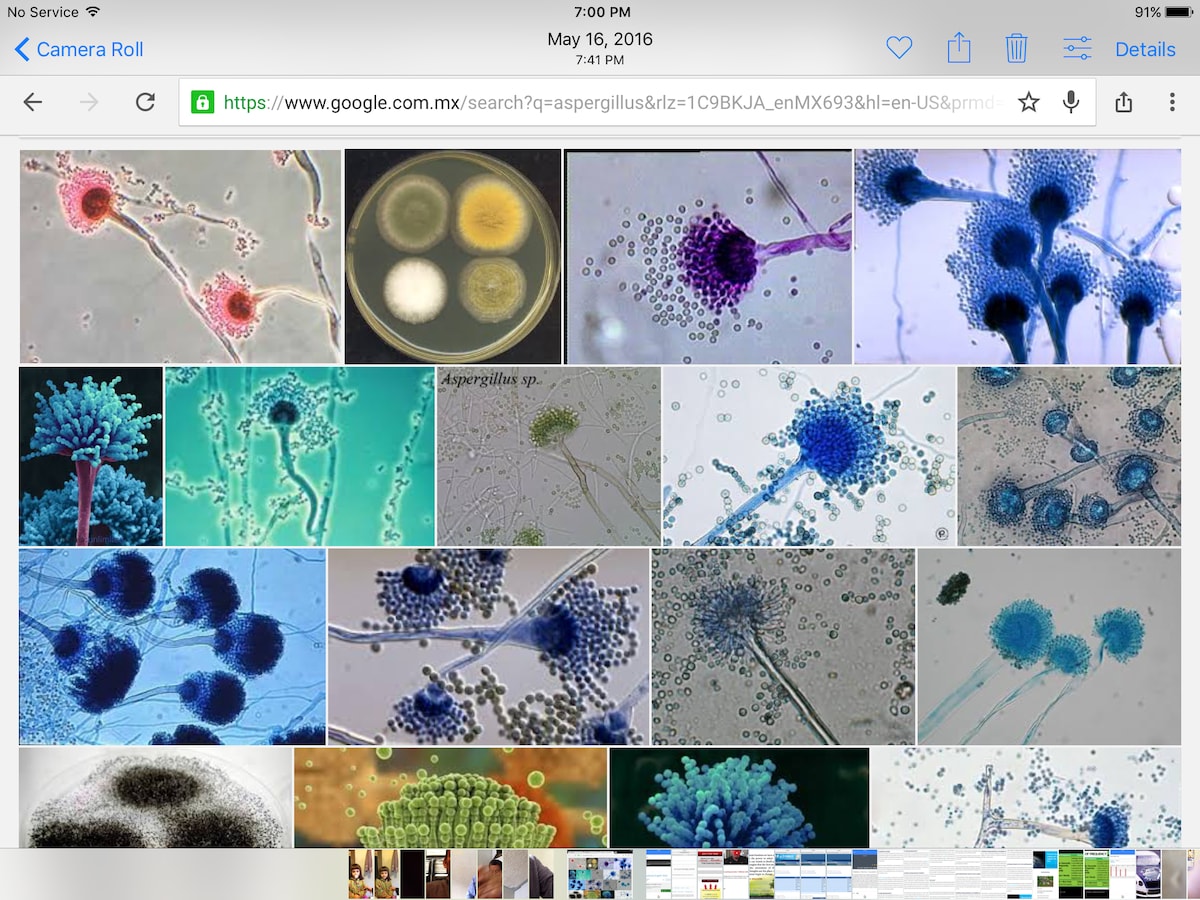Image resolution: width=1200 pixels, height=900 pixels.
Task: Open the petri dish colonies image
Action: (453, 256)
